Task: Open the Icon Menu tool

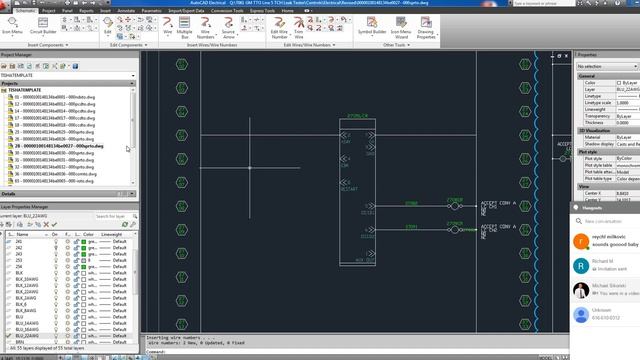Action: [x=12, y=26]
